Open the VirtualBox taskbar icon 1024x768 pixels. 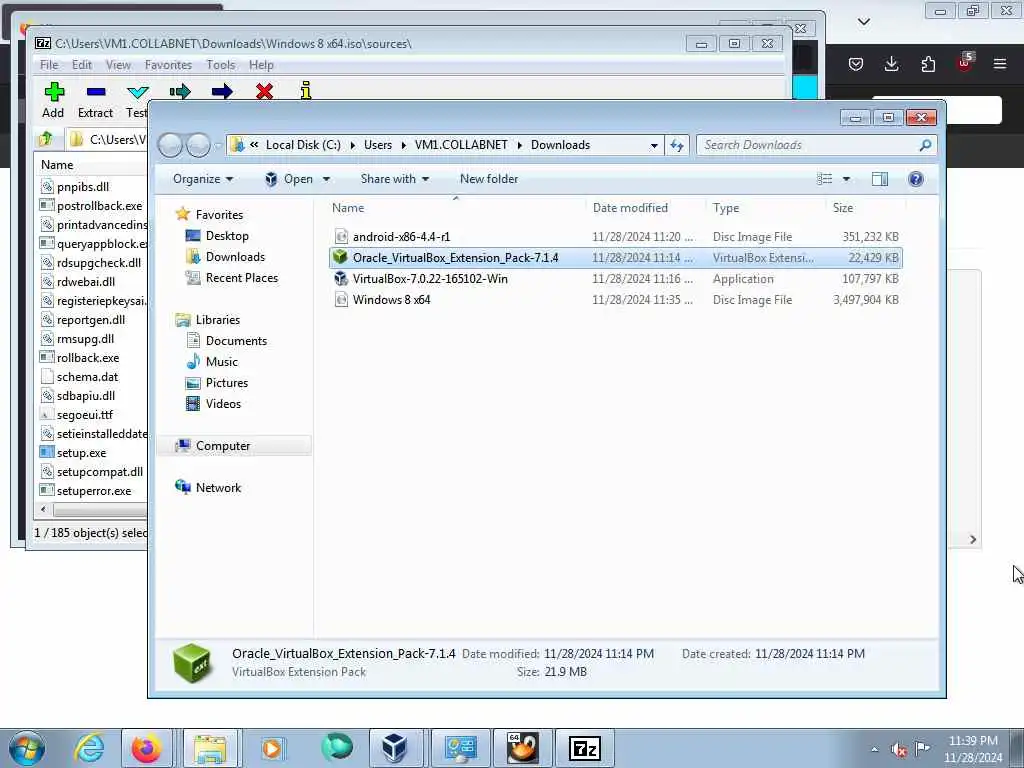pos(394,748)
